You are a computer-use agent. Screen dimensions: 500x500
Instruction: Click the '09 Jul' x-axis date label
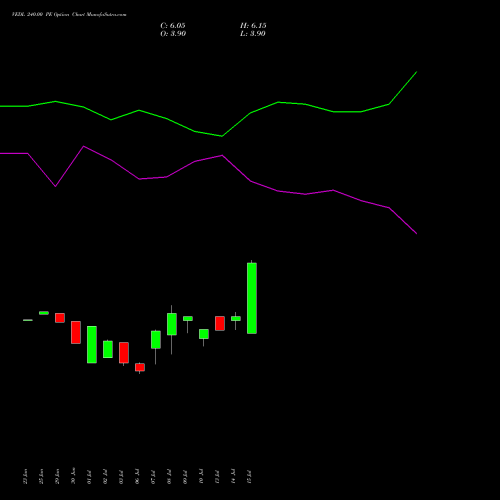point(185,477)
